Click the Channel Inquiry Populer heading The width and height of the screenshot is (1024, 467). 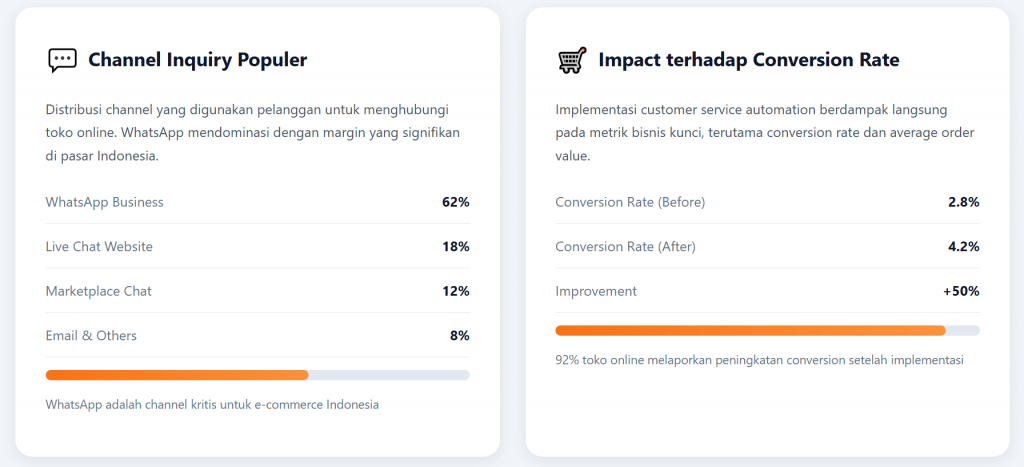click(197, 60)
